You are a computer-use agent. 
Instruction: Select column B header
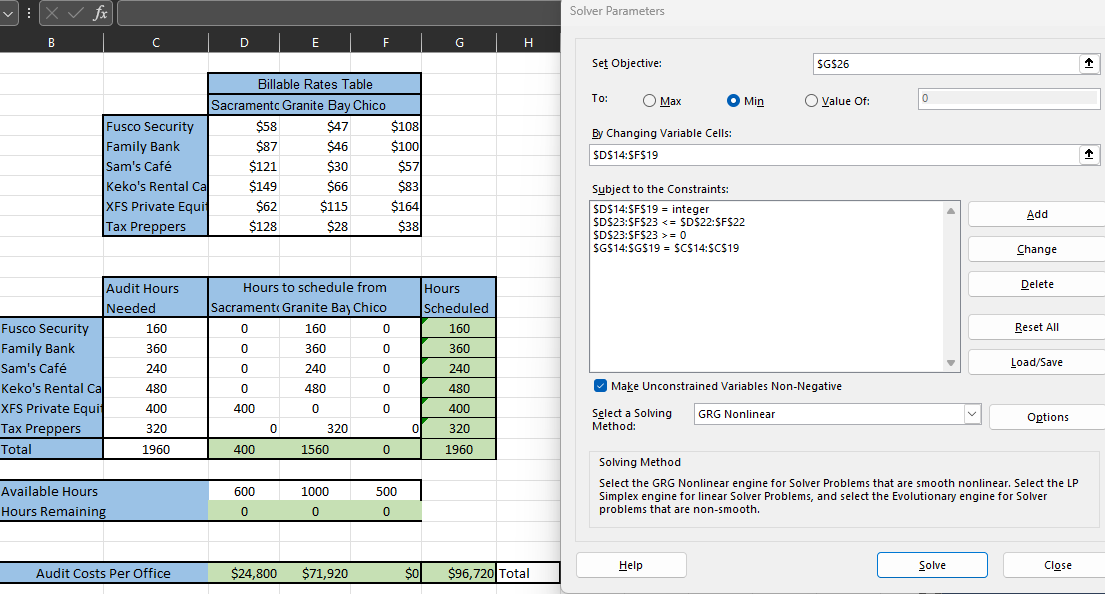51,42
